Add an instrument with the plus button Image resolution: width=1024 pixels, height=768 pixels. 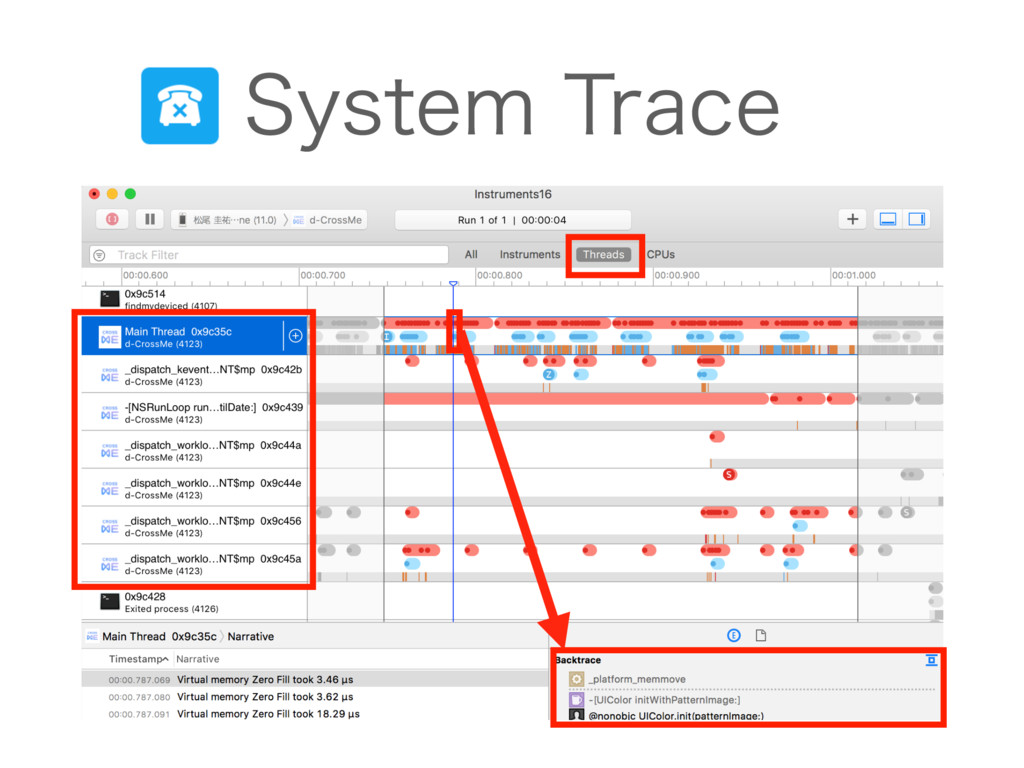[x=852, y=219]
